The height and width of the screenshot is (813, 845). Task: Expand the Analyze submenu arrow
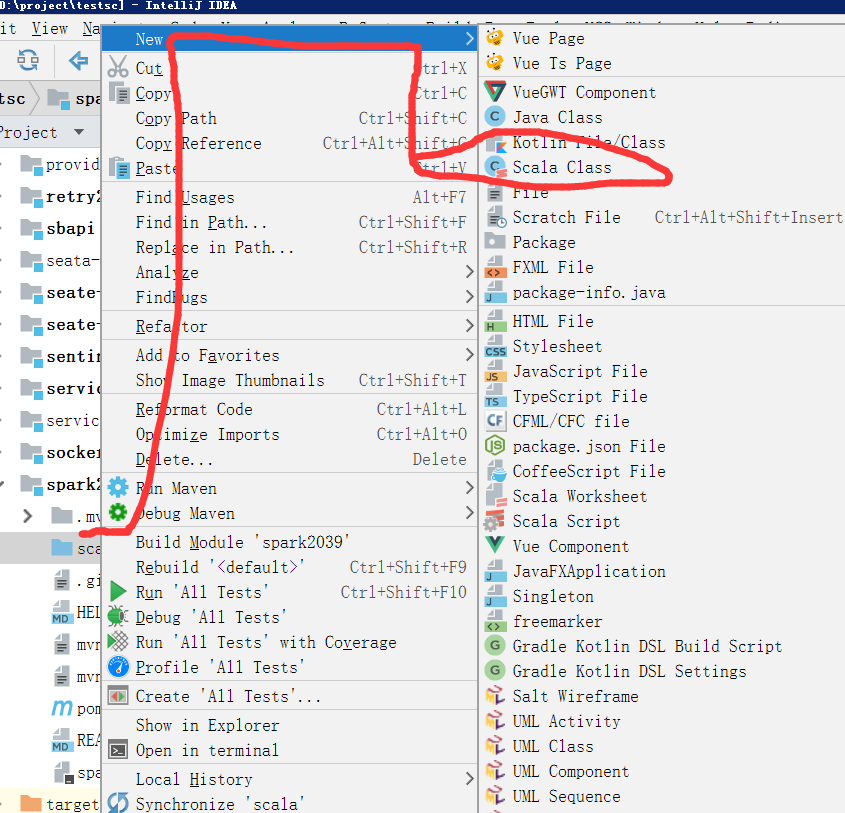[x=469, y=272]
